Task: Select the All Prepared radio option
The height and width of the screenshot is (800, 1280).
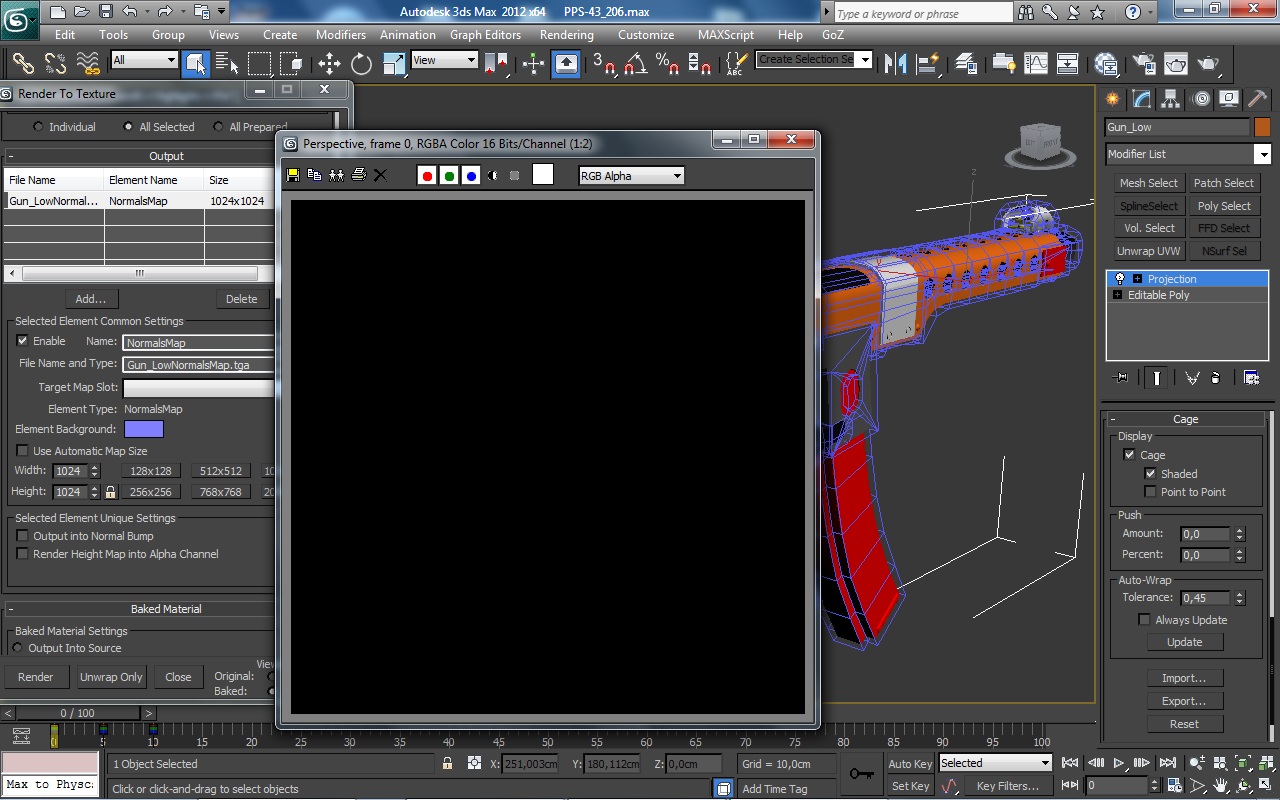Action: [x=218, y=127]
